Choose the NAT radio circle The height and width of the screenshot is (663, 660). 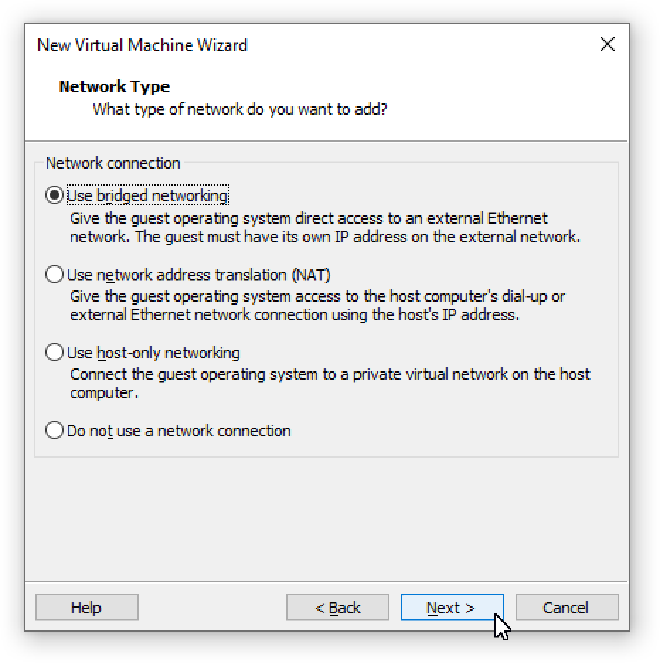[54, 274]
